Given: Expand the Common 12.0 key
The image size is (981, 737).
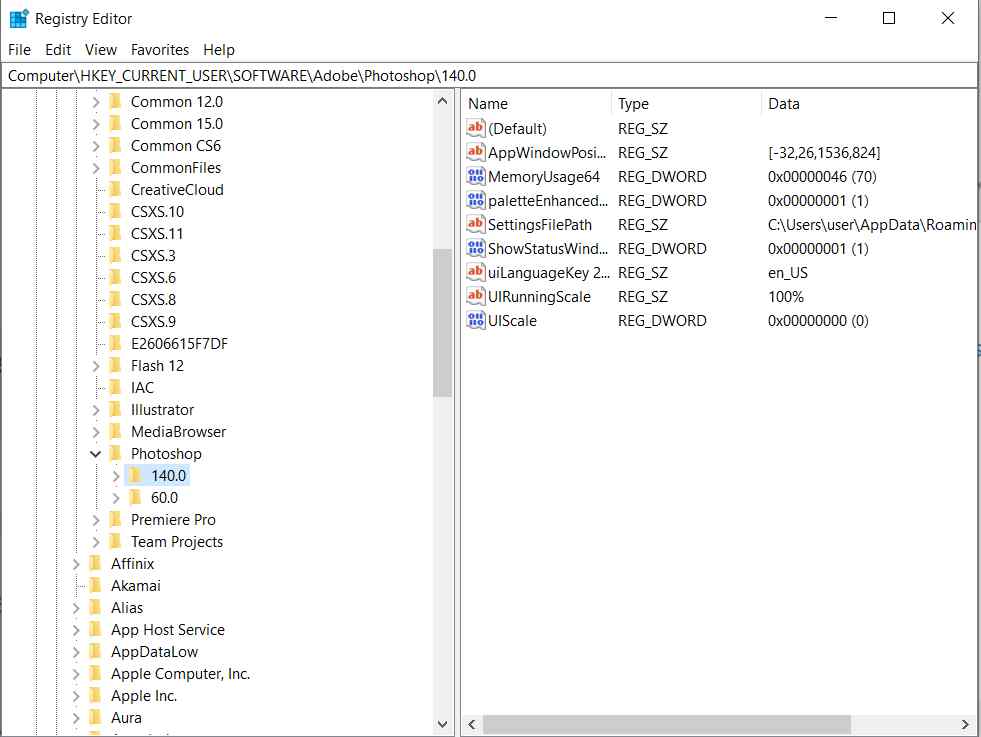Looking at the screenshot, I should 96,101.
